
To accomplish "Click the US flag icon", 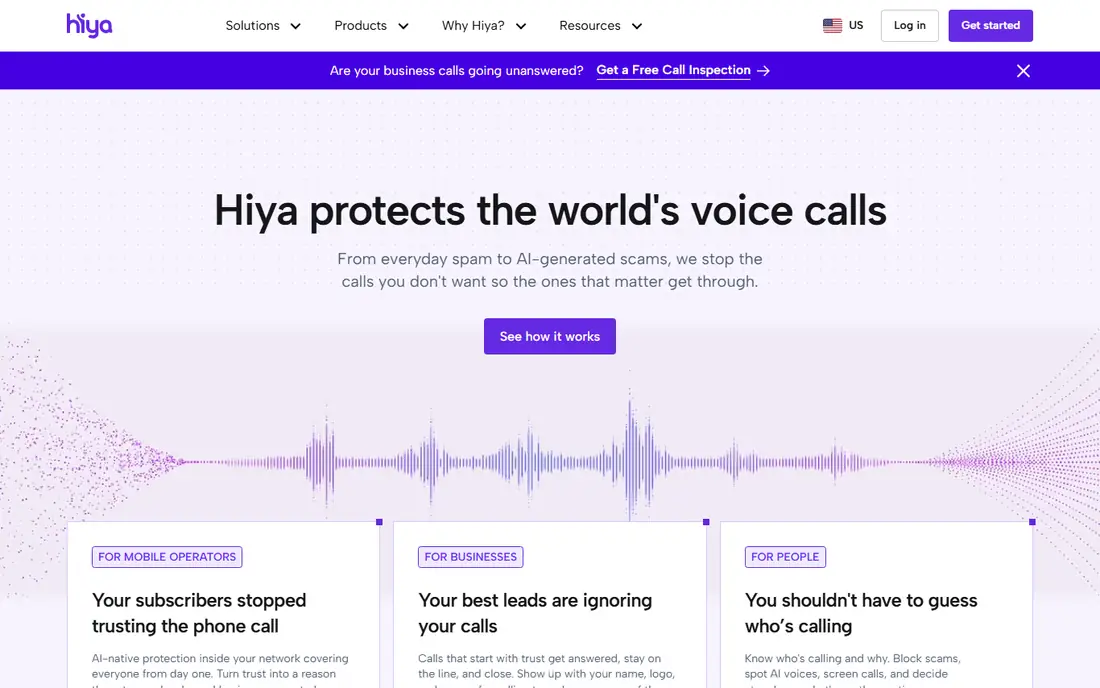I will [832, 25].
